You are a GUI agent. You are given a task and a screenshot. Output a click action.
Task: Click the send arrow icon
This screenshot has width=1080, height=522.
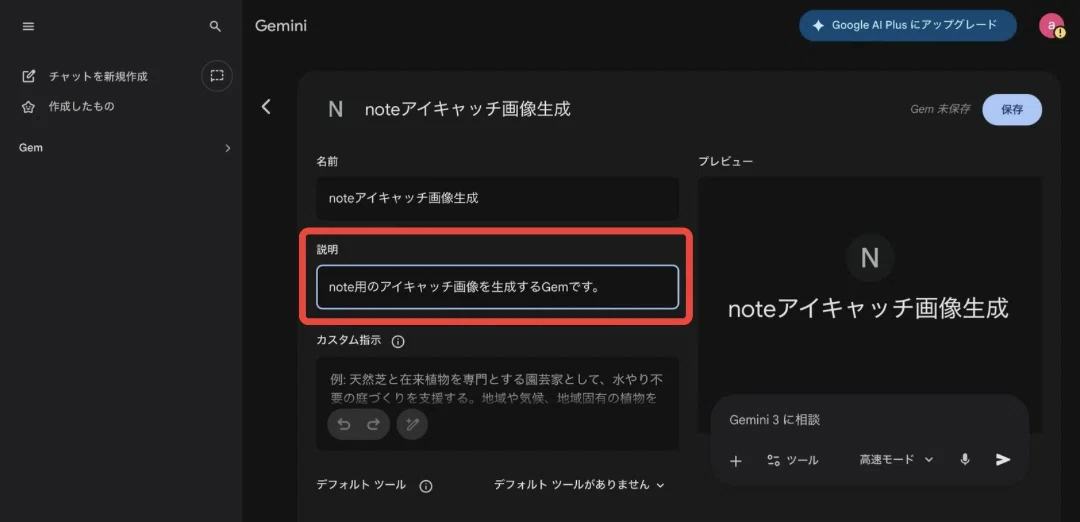pyautogui.click(x=1003, y=460)
